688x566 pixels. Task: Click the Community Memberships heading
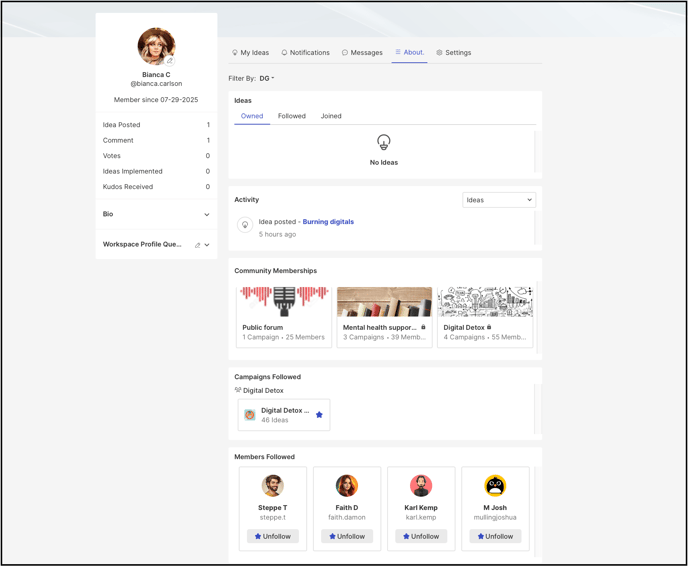coord(276,271)
